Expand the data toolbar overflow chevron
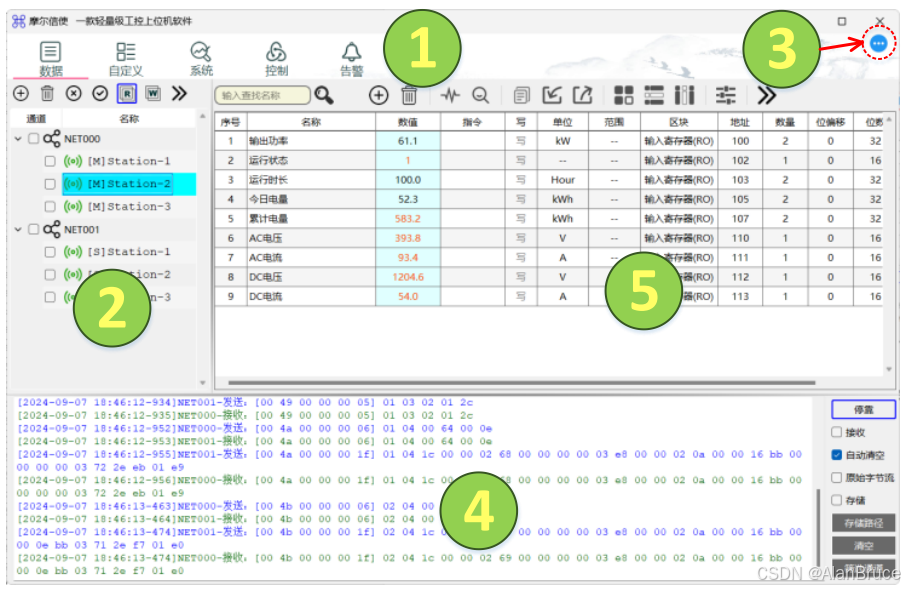The width and height of the screenshot is (905, 589). 766,95
